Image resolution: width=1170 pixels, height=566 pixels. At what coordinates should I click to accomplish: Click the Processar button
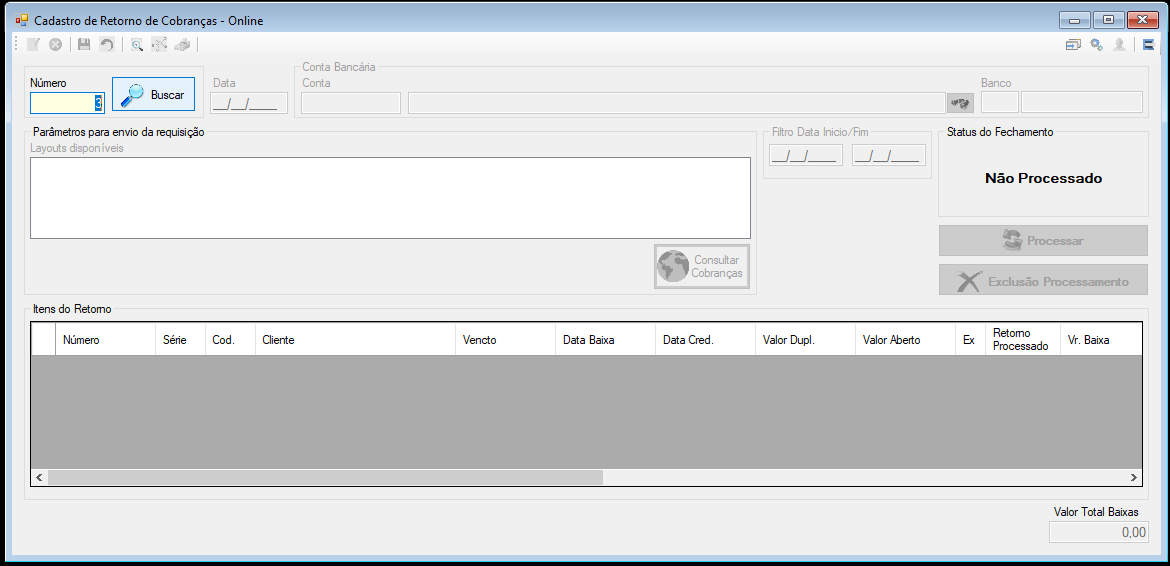click(x=1043, y=241)
